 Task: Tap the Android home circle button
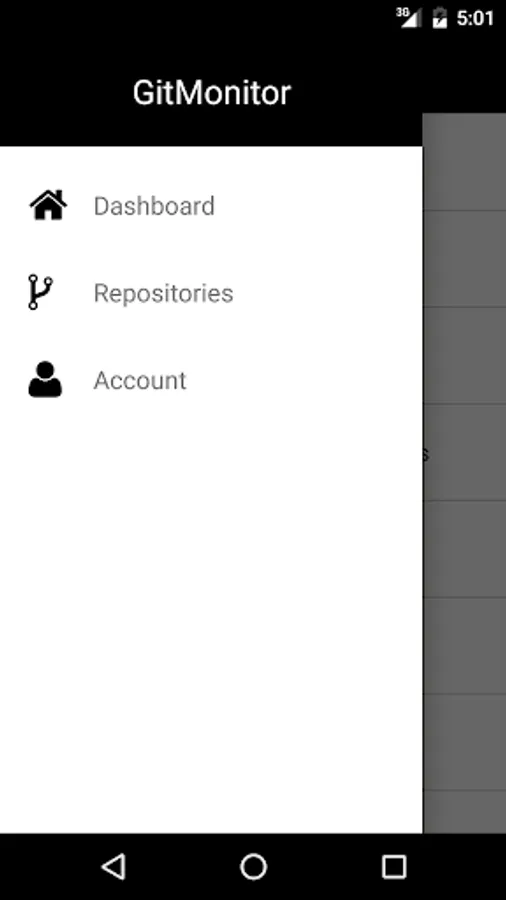tap(253, 866)
